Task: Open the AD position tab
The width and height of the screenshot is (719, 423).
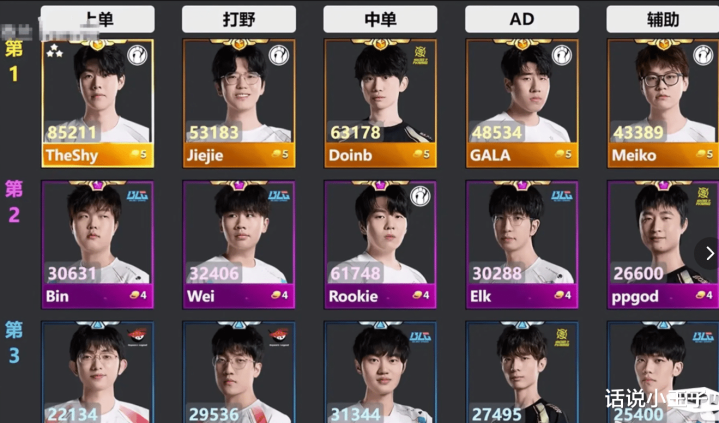Action: 522,19
